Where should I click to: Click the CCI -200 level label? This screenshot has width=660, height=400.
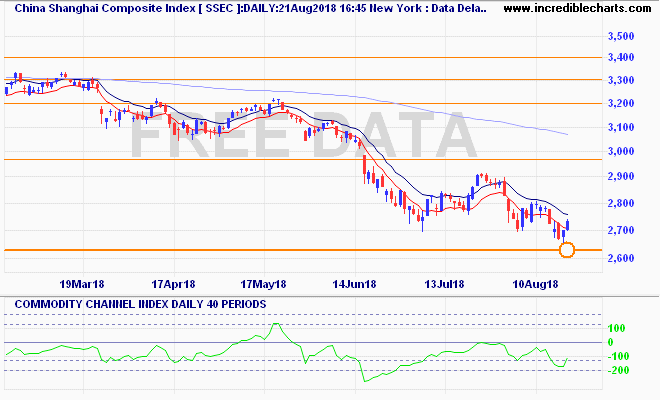(617, 370)
